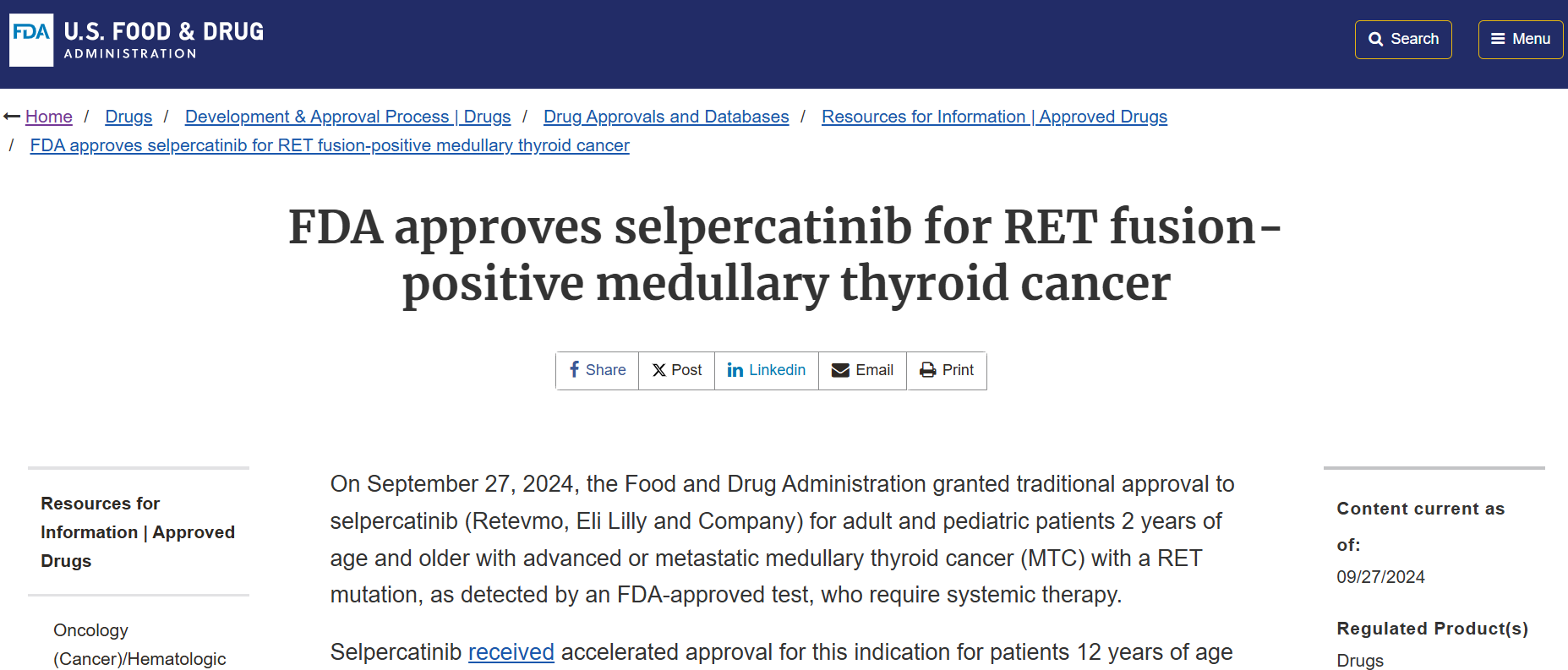Open the Drugs breadcrumb link
Viewport: 1568px width, 670px height.
tap(128, 117)
